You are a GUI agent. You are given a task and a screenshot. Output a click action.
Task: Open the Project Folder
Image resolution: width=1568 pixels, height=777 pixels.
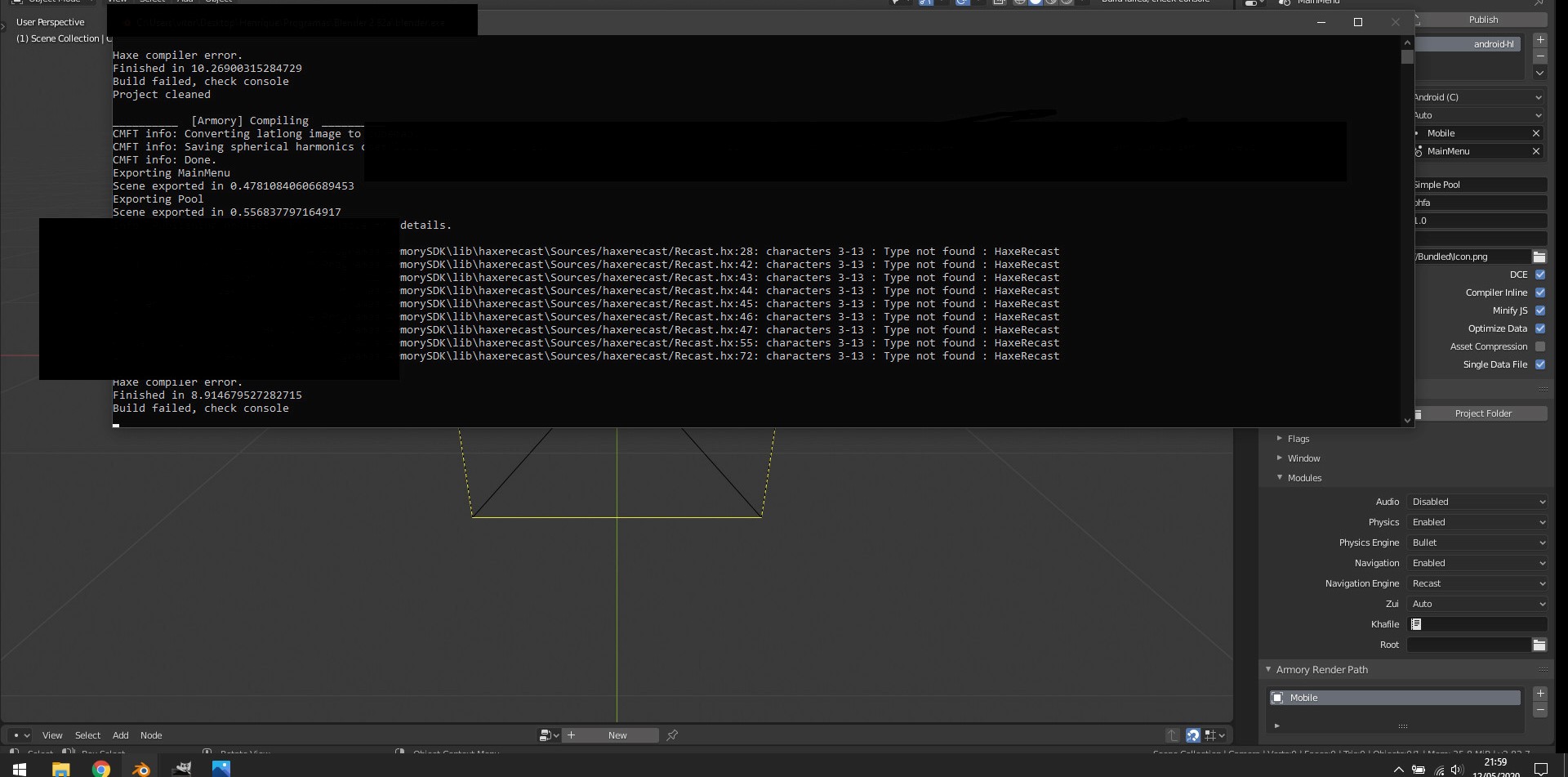point(1482,413)
